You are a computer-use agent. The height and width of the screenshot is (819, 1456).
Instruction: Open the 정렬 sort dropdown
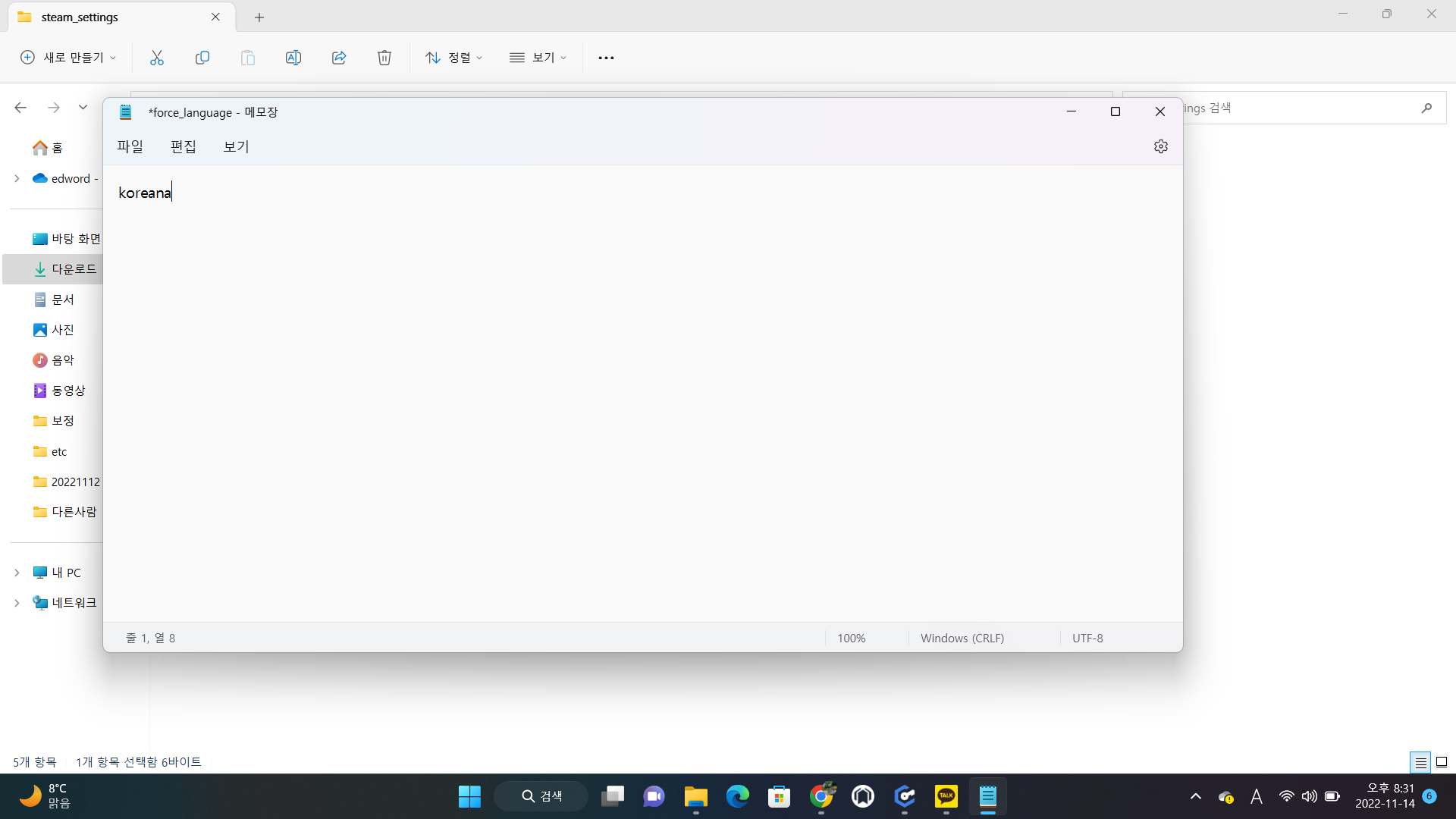click(x=453, y=58)
